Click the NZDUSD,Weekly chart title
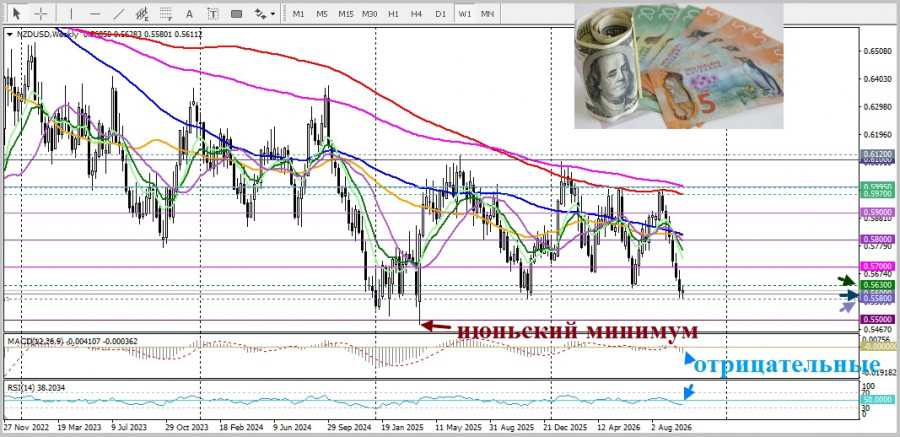Viewport: 900px width, 437px height. [48, 34]
